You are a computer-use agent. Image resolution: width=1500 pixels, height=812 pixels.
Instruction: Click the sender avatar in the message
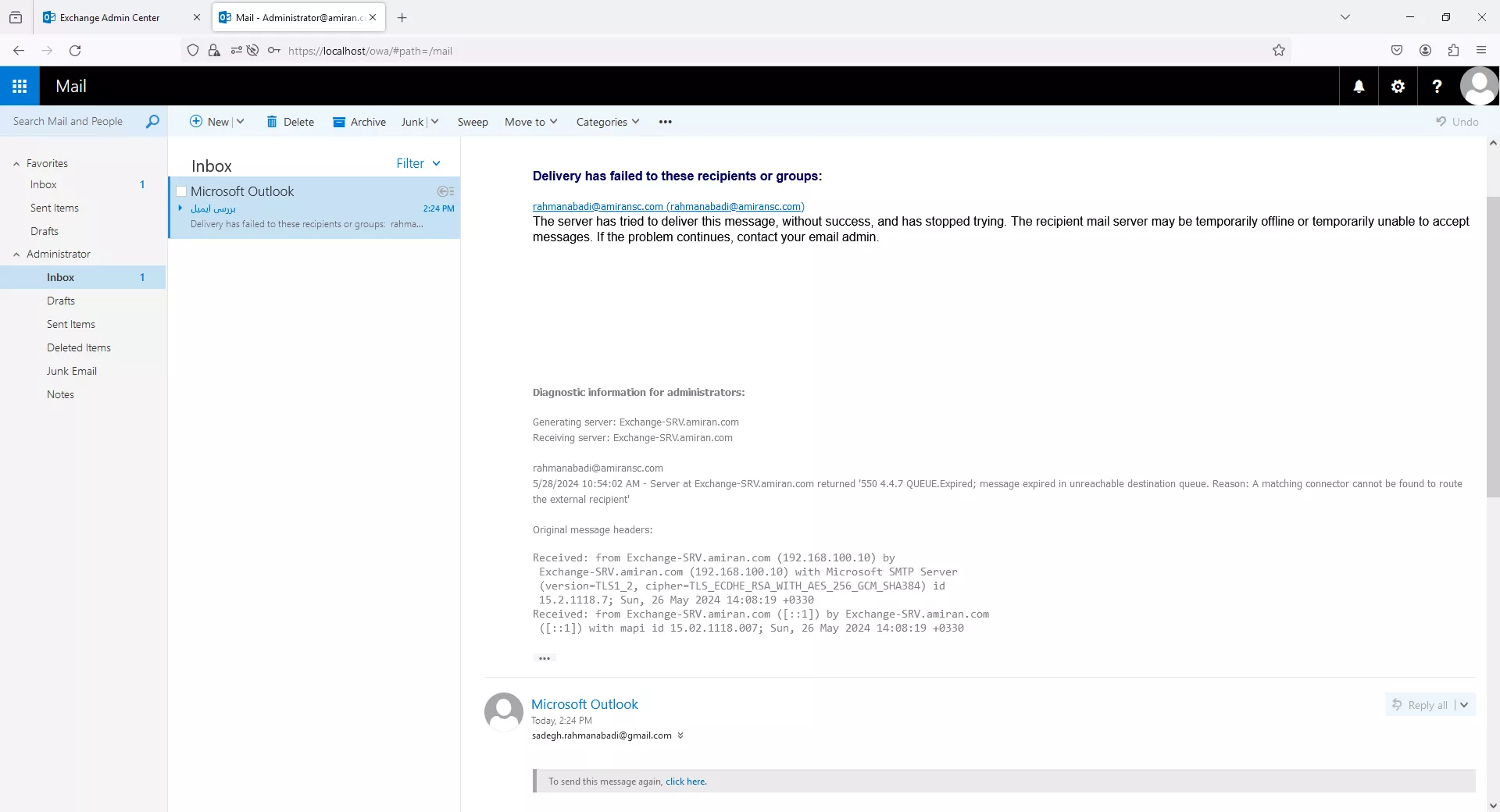[x=504, y=711]
